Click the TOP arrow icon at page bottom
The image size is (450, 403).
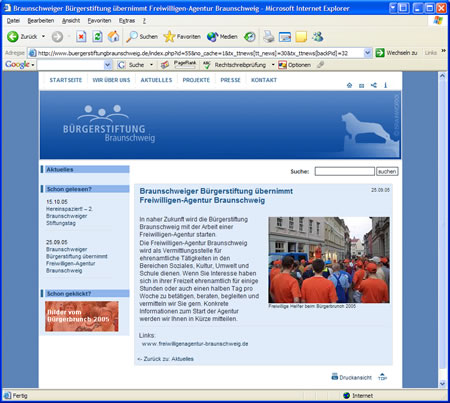tap(382, 377)
